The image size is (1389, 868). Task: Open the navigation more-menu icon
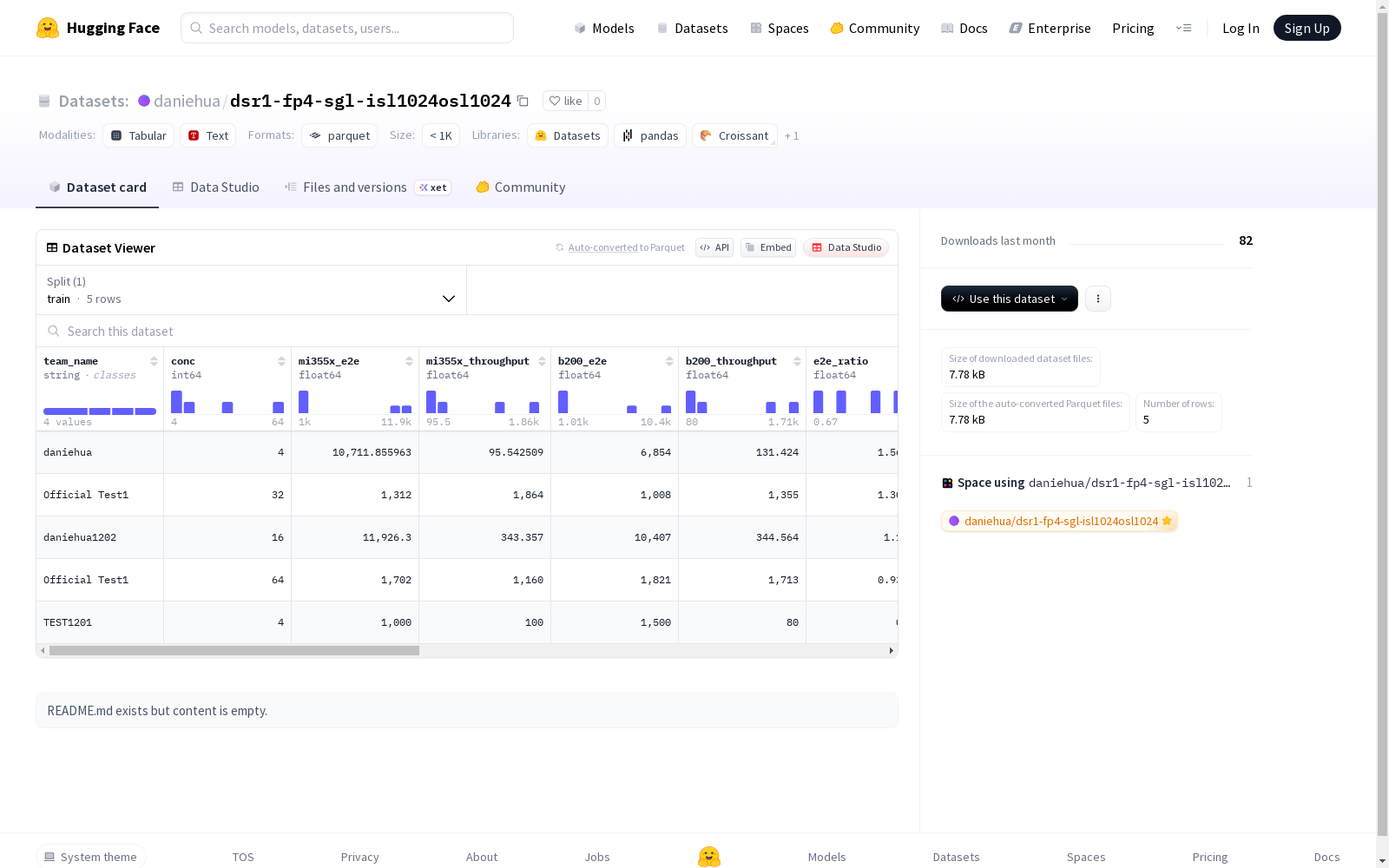click(x=1183, y=28)
